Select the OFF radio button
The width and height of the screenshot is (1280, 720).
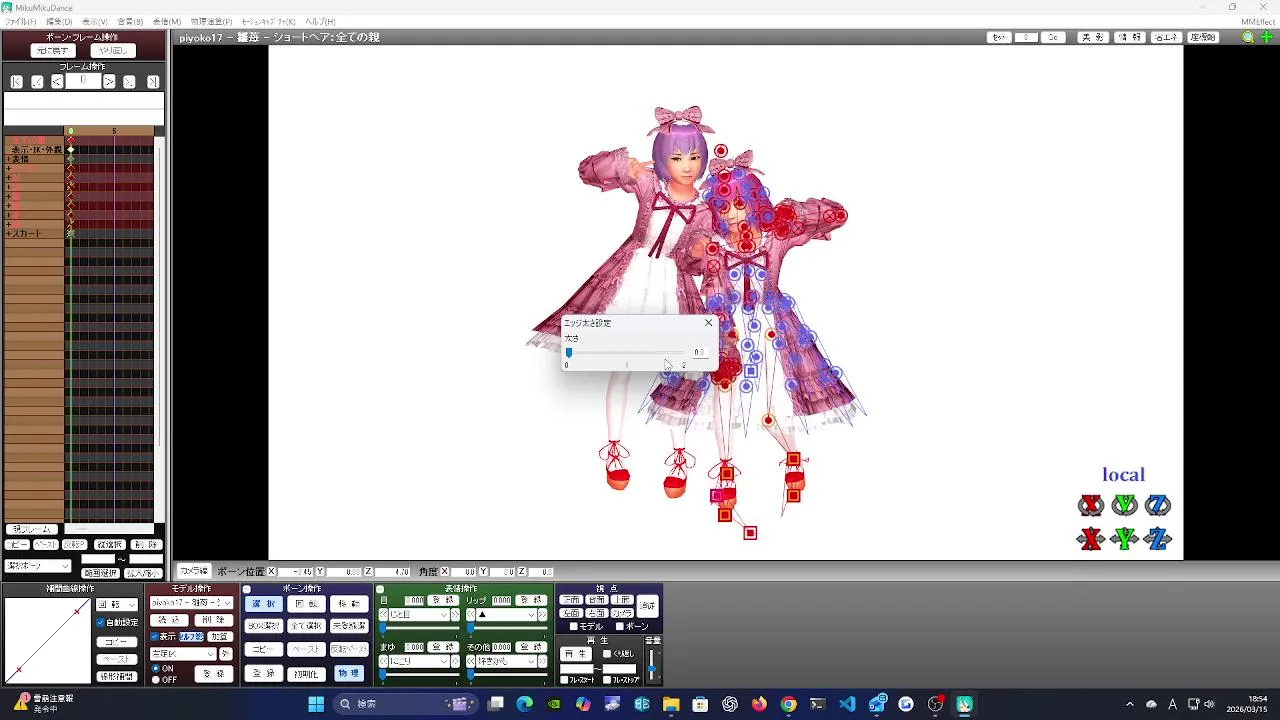[x=155, y=680]
